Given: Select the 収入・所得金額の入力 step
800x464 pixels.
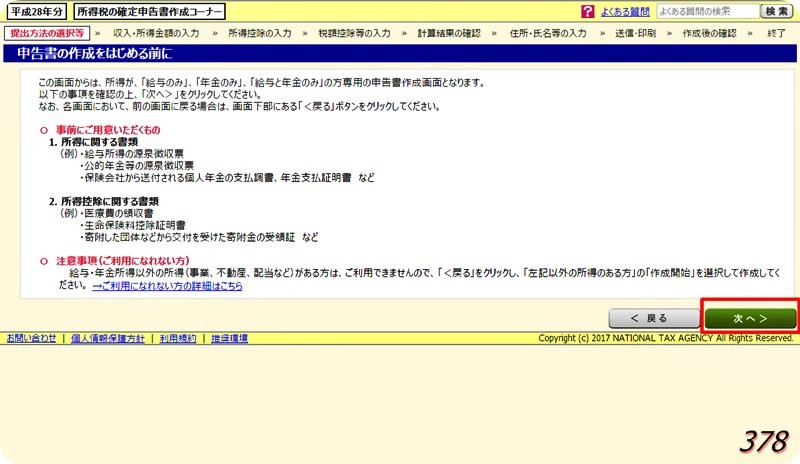Looking at the screenshot, I should coord(156,33).
